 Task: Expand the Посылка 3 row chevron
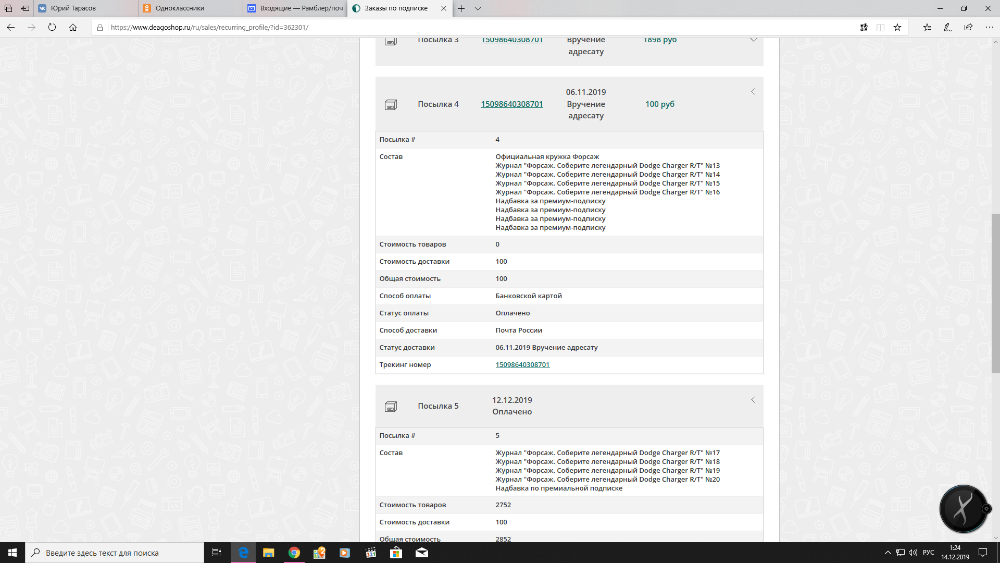[752, 40]
